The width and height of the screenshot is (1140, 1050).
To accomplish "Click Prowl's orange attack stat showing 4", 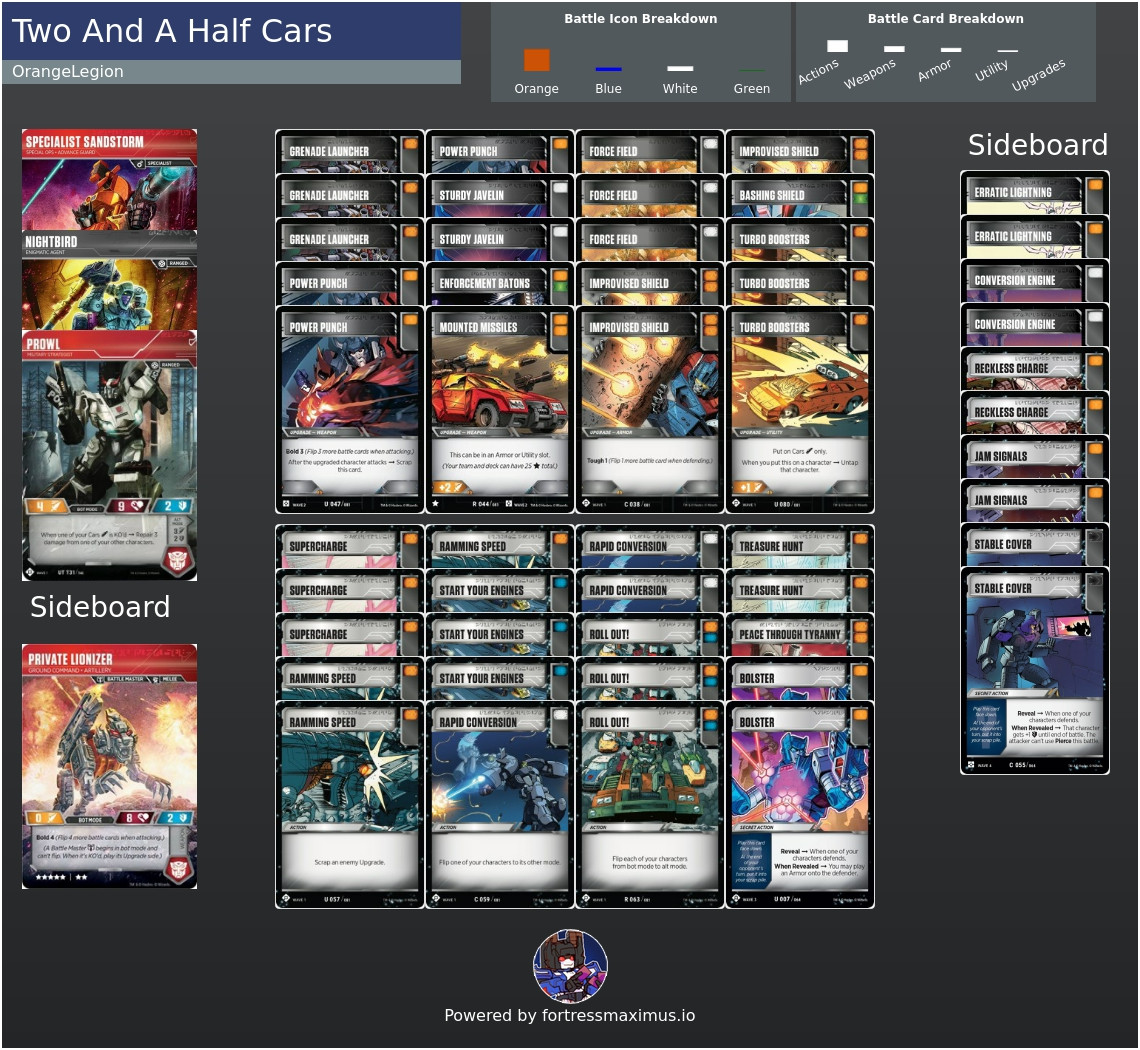I will (x=45, y=506).
